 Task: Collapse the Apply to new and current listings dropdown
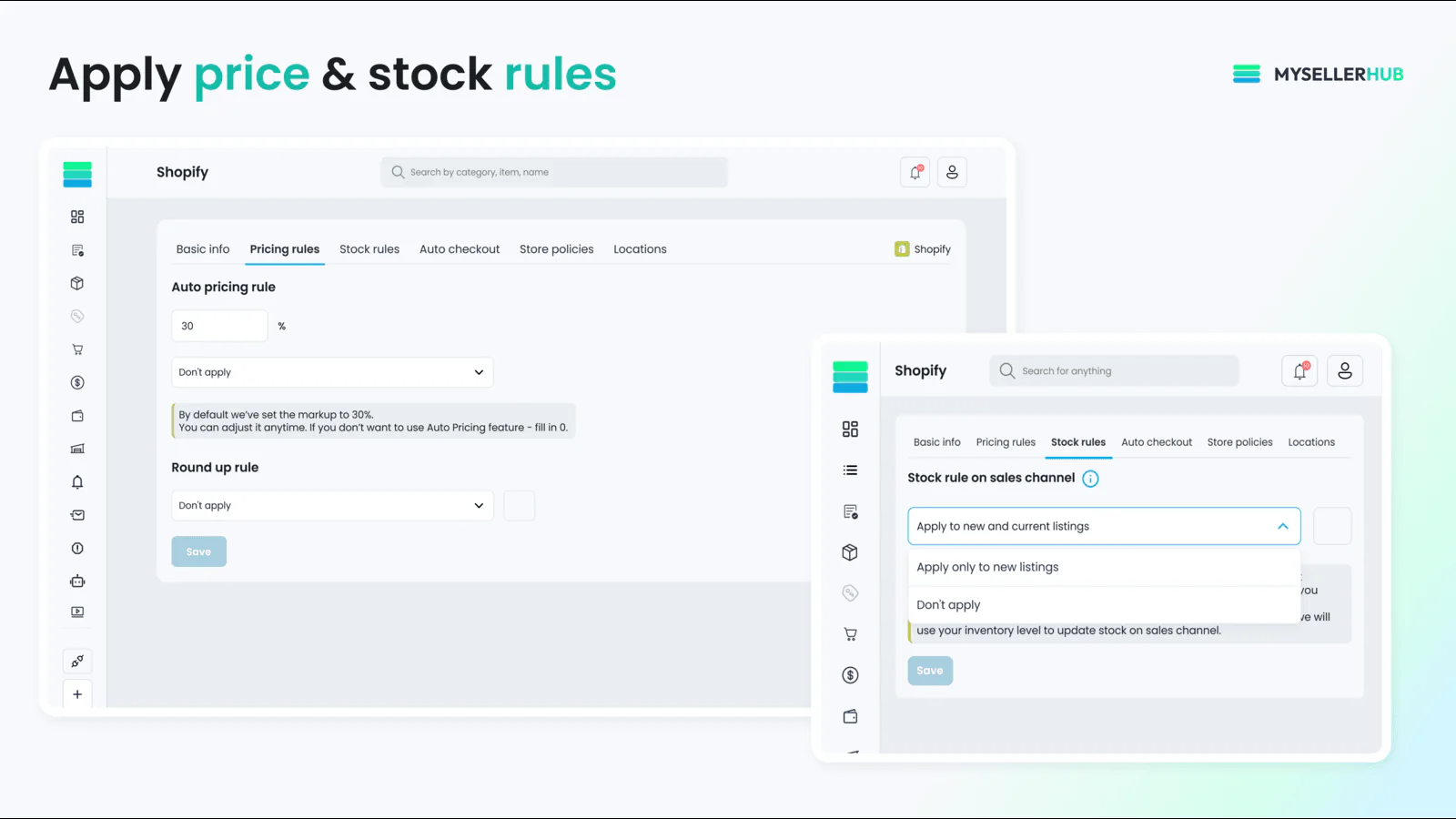tap(1103, 526)
